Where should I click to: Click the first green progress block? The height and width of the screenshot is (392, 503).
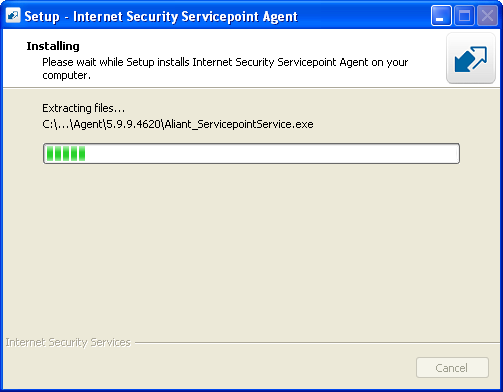pos(50,153)
